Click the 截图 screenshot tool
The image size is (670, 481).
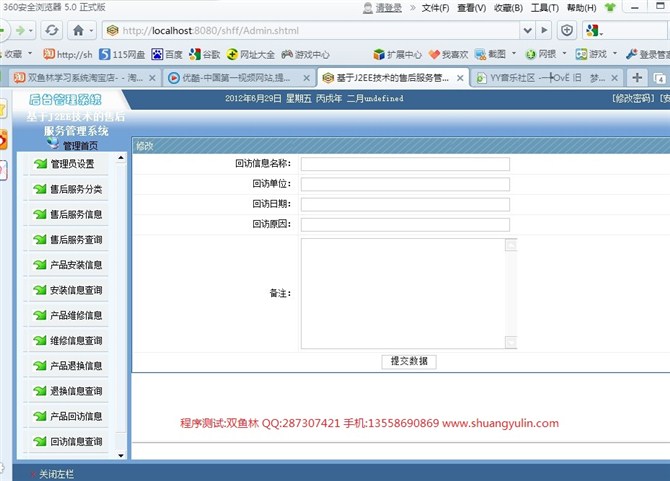click(x=491, y=54)
